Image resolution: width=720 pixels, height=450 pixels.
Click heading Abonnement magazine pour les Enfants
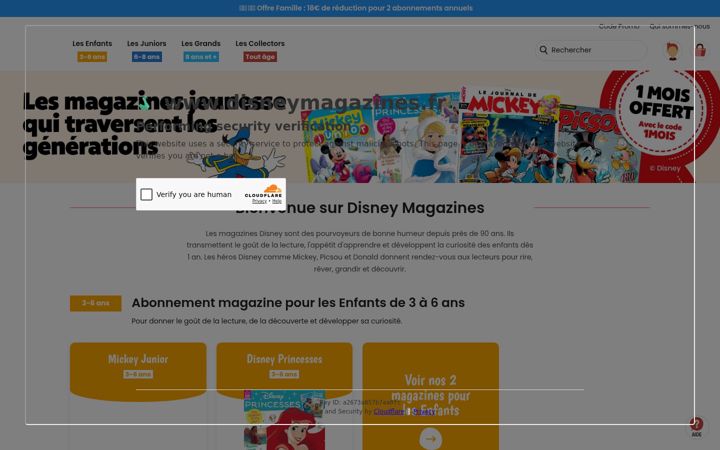pos(298,303)
